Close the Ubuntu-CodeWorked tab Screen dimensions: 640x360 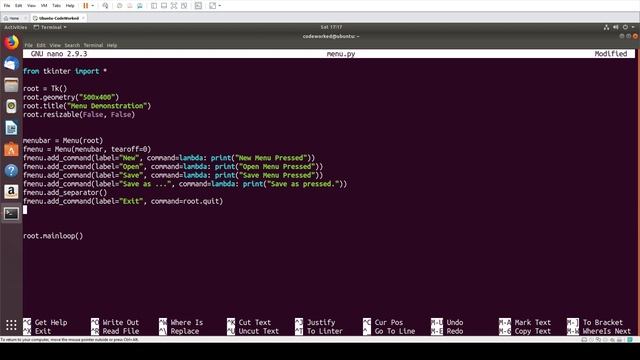pos(83,18)
